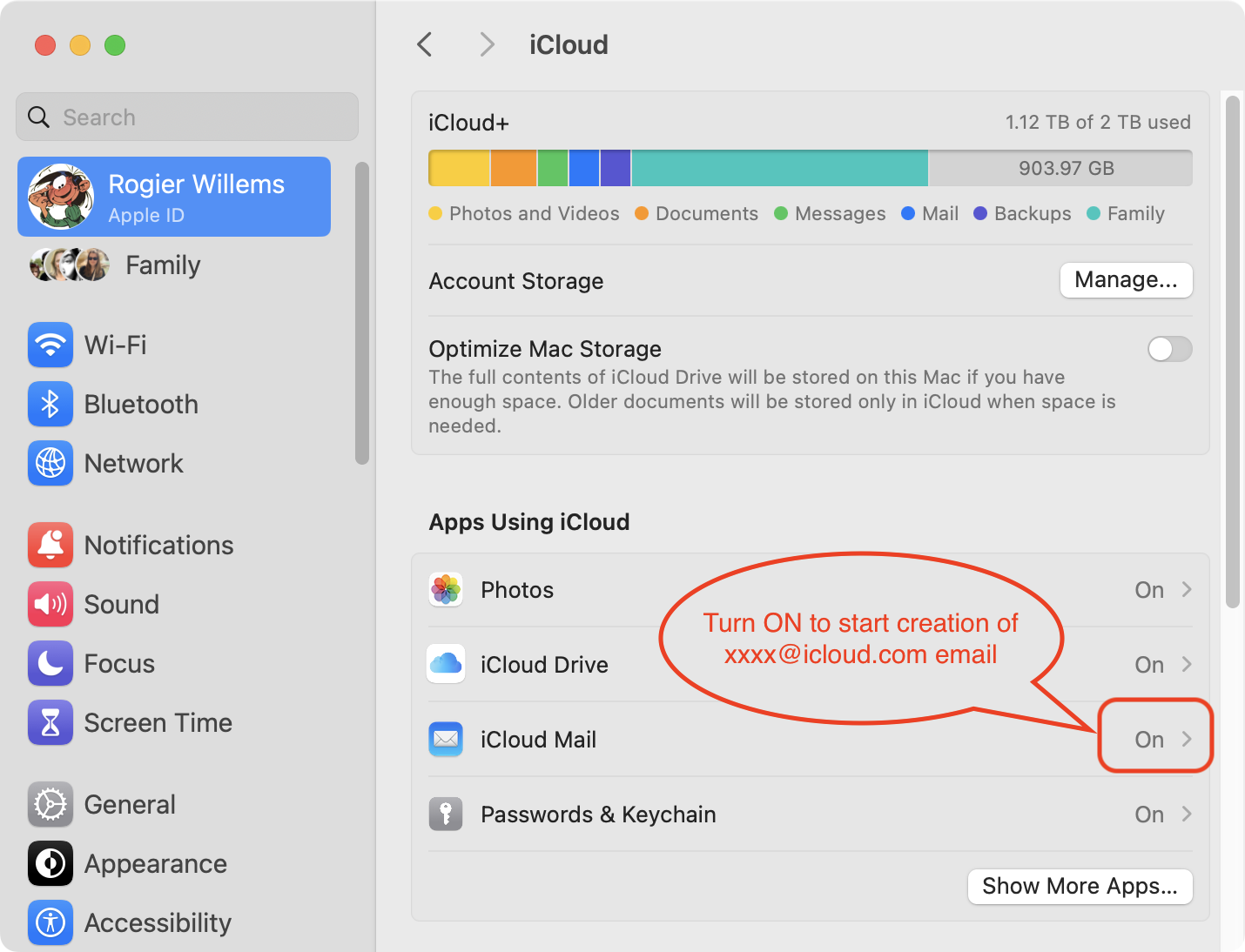Screen dimensions: 1245x952
Task: Click the 'On' status for iCloud Drive
Action: click(x=1149, y=665)
